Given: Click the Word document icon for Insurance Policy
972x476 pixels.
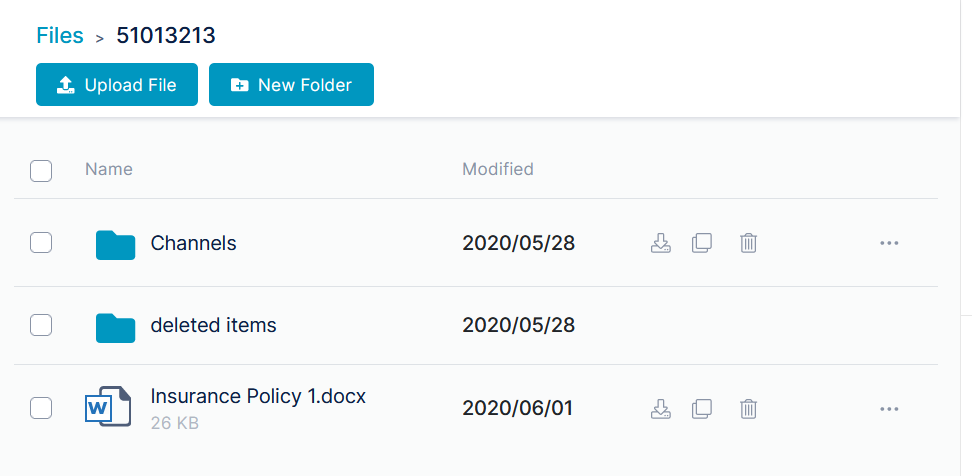Looking at the screenshot, I should [108, 407].
